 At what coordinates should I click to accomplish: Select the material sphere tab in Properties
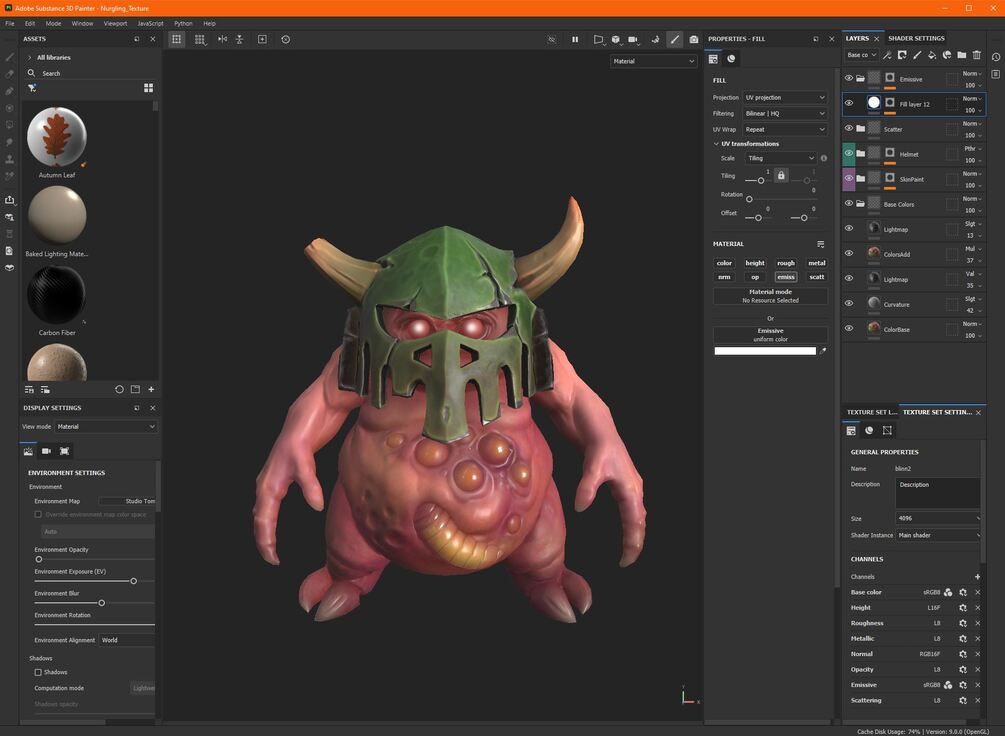coord(731,59)
